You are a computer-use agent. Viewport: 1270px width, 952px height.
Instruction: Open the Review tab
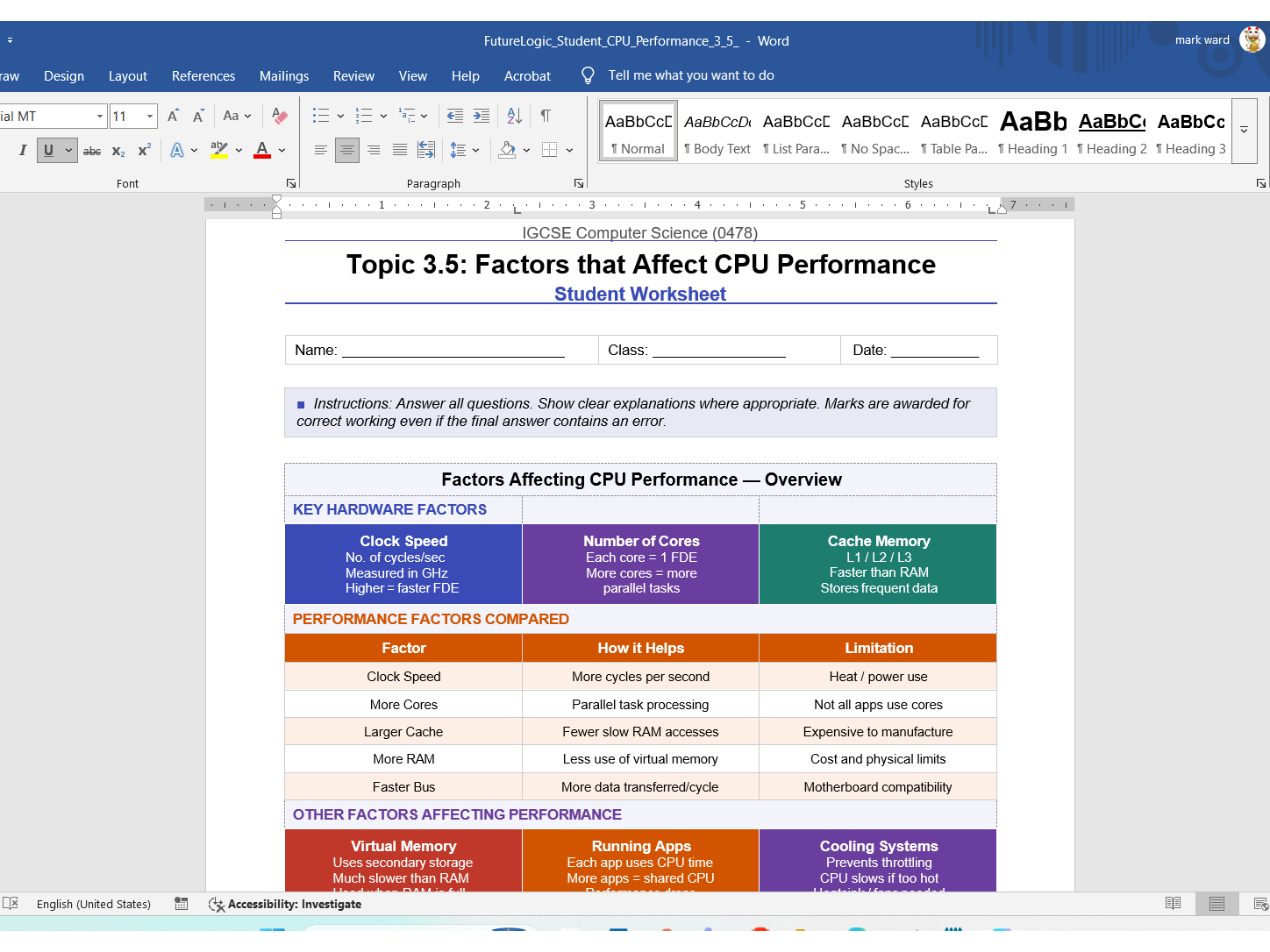tap(353, 76)
